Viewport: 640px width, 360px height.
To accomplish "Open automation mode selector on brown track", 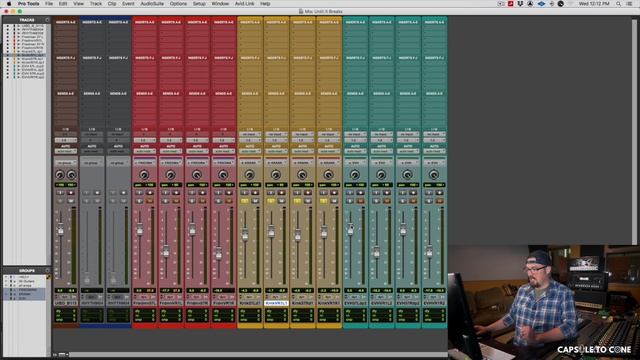I will (x=66, y=151).
